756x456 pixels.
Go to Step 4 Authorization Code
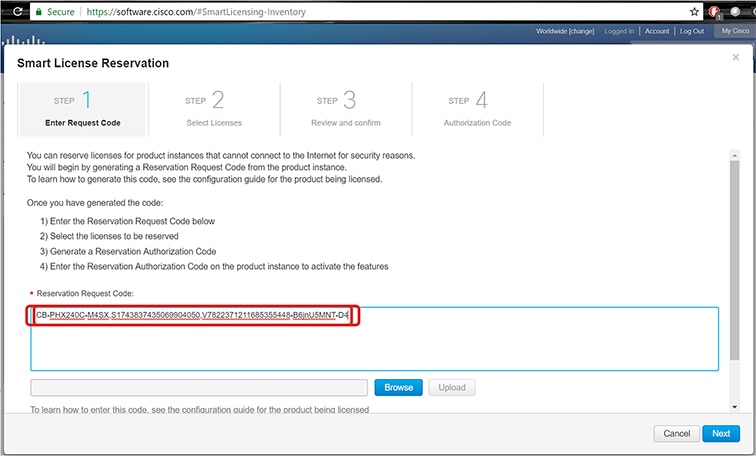(x=477, y=109)
